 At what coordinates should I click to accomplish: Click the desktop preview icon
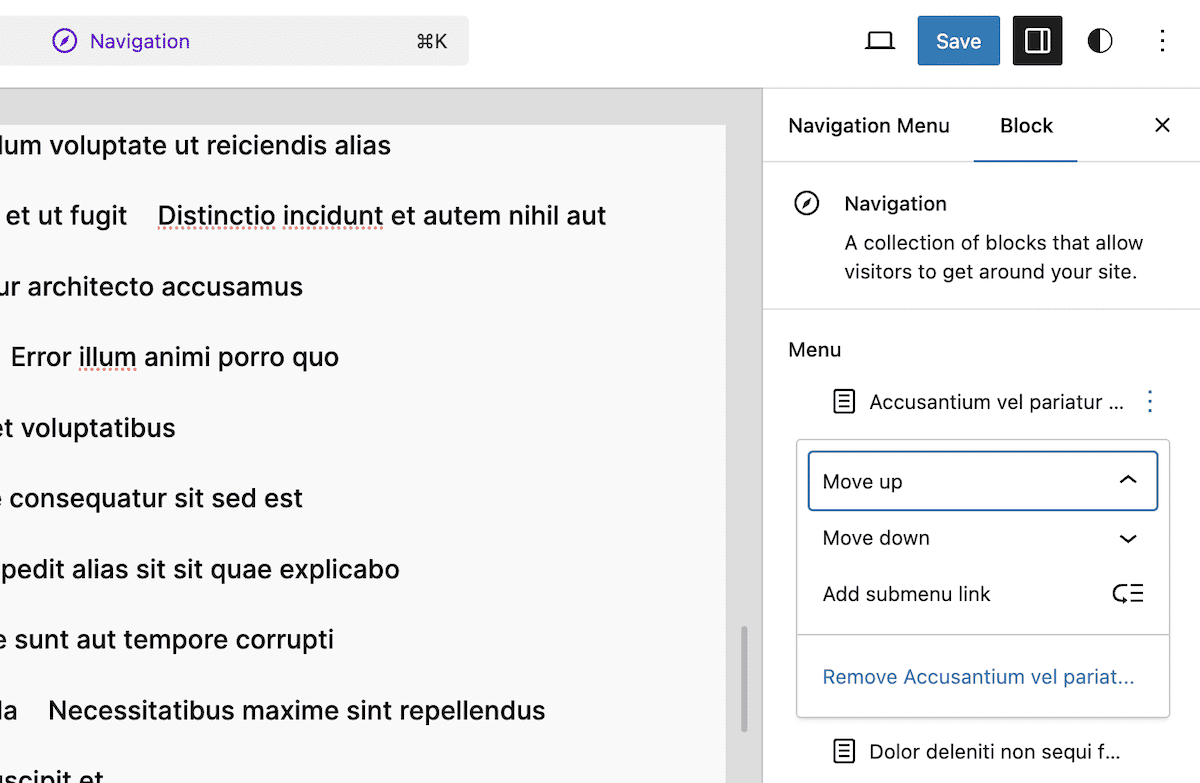point(879,41)
